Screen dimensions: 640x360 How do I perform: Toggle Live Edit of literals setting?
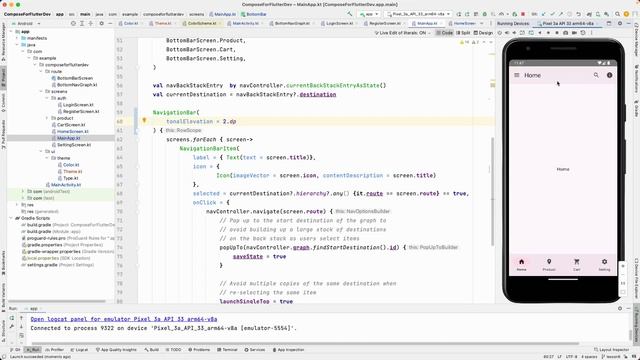coord(402,33)
